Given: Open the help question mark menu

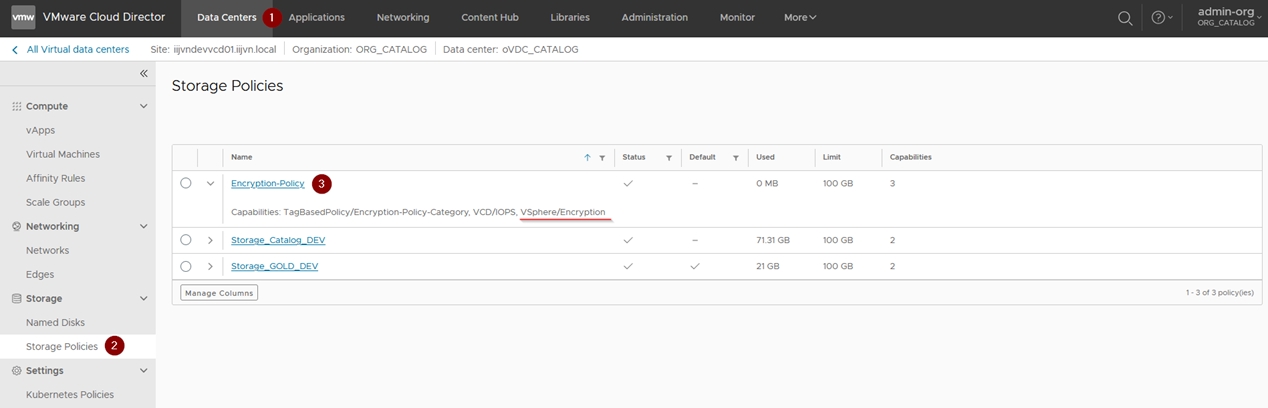Looking at the screenshot, I should point(1157,18).
